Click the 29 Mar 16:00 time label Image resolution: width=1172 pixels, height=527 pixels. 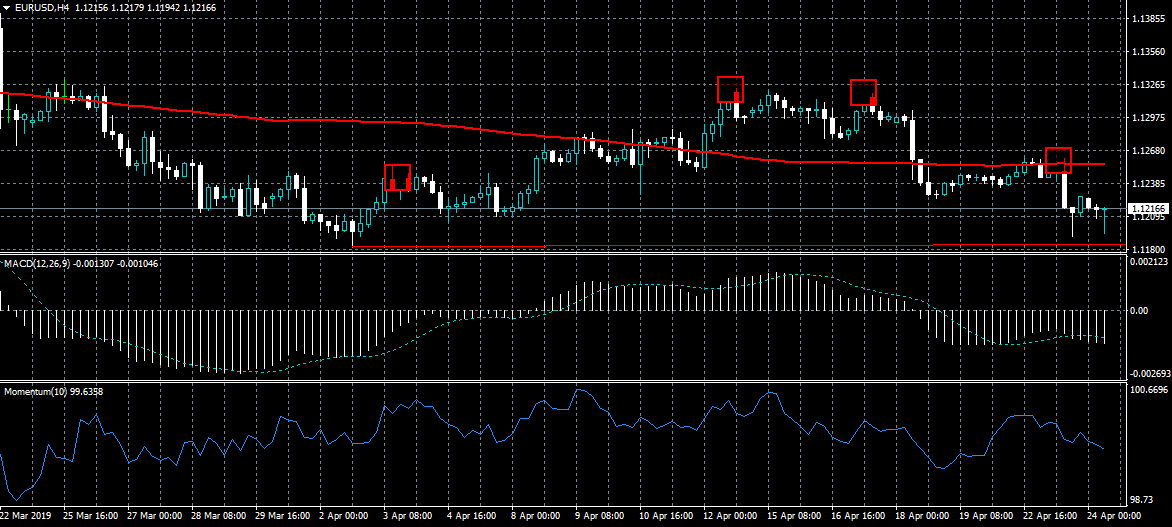pos(283,517)
